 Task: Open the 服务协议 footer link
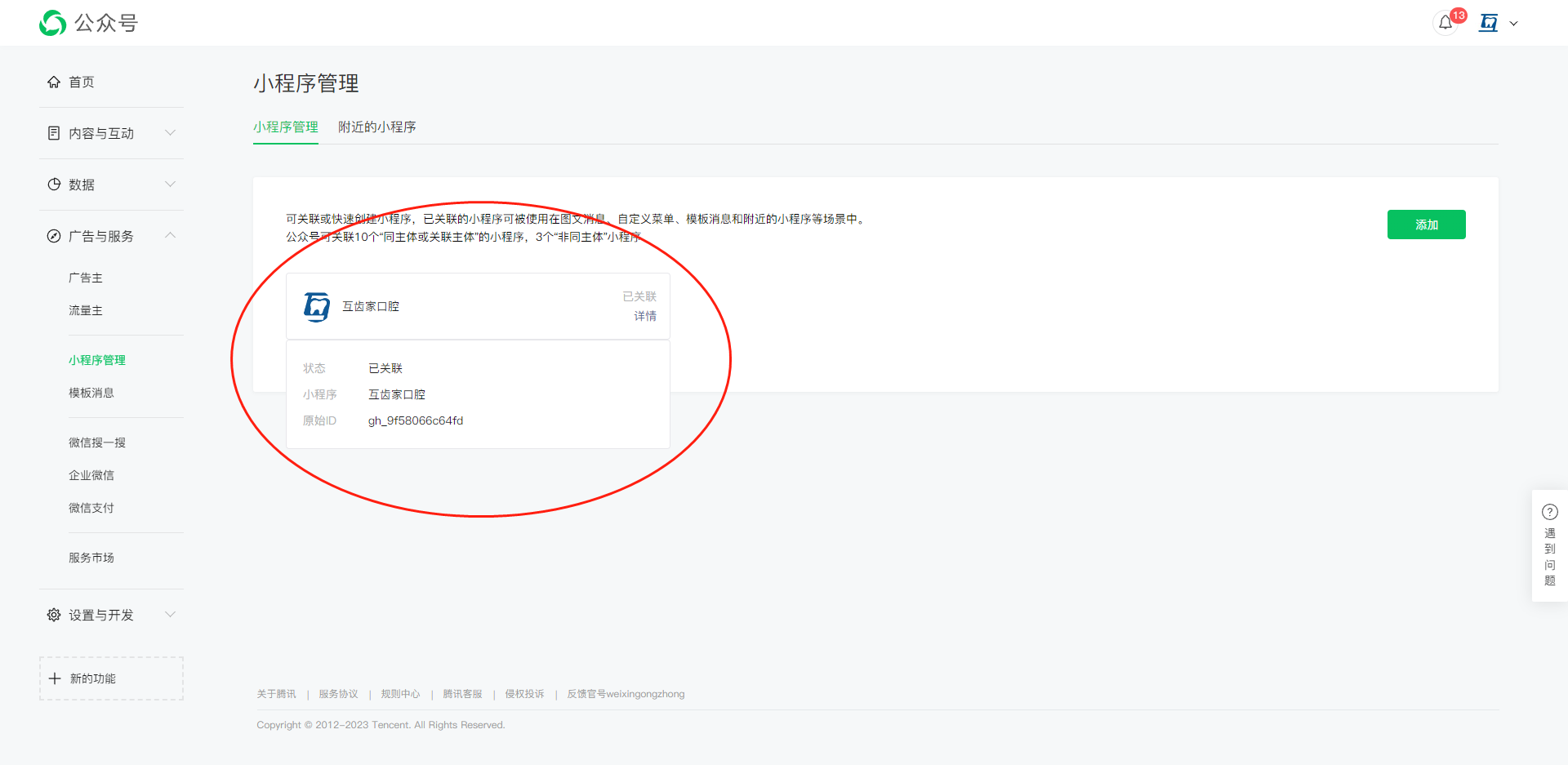(x=339, y=694)
